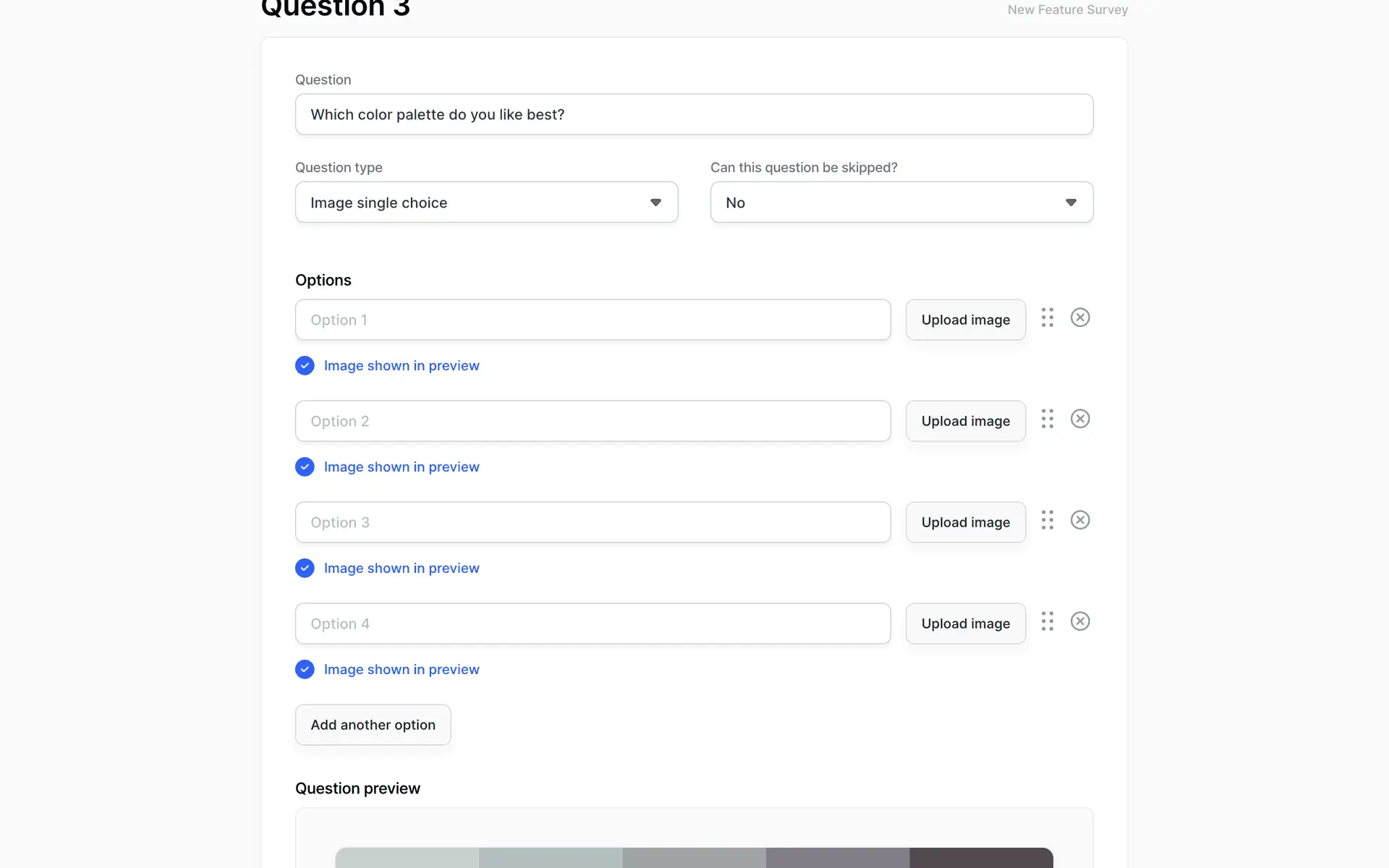Click the drag handle for Option 3
The image size is (1389, 868).
[1047, 520]
